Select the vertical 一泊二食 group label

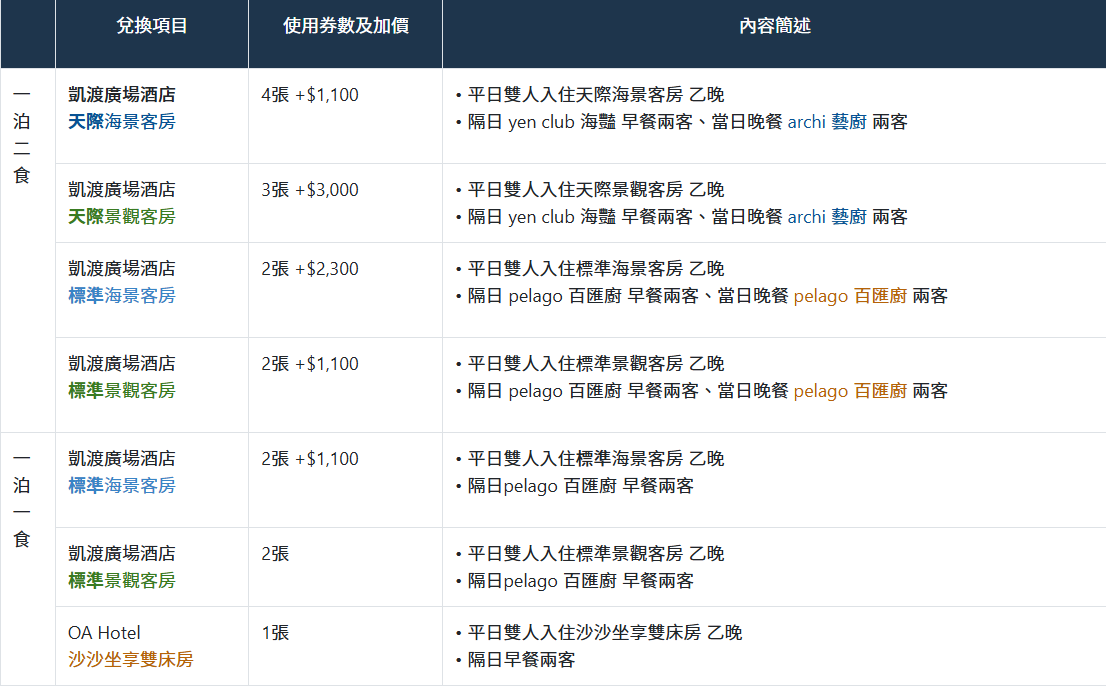click(x=22, y=135)
